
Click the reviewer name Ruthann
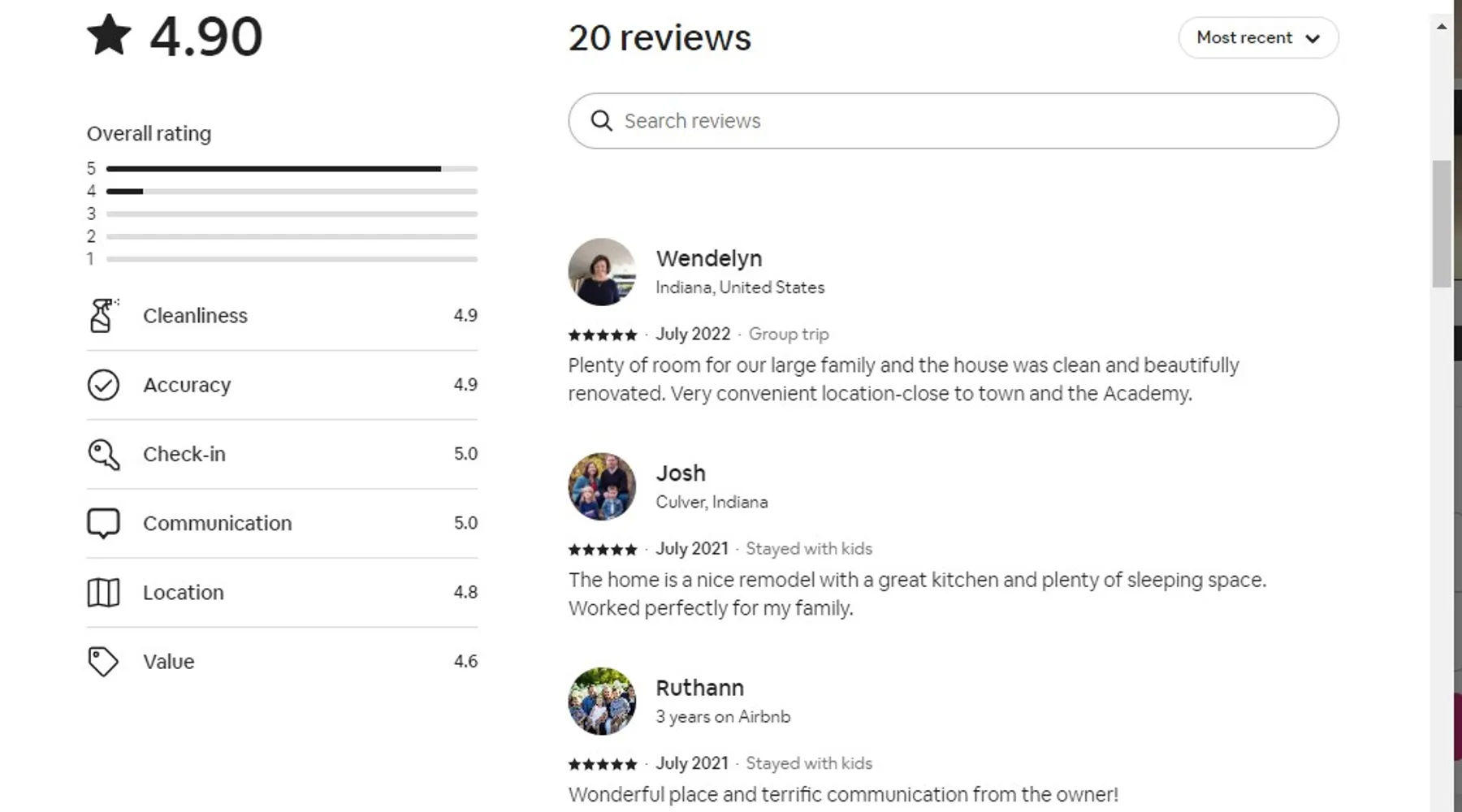point(699,688)
